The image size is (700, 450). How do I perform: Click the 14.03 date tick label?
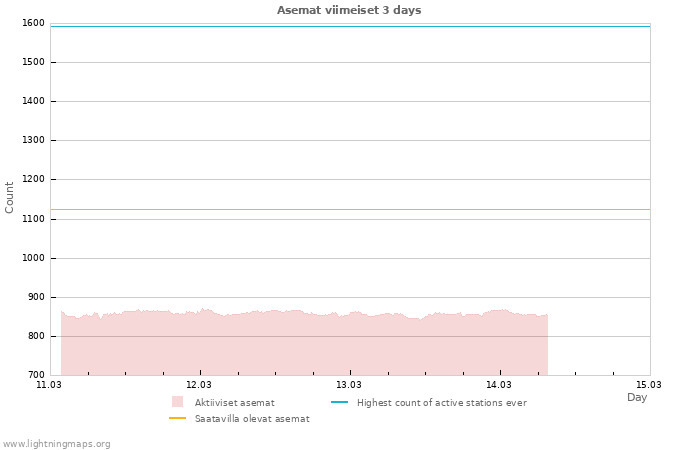pos(499,384)
